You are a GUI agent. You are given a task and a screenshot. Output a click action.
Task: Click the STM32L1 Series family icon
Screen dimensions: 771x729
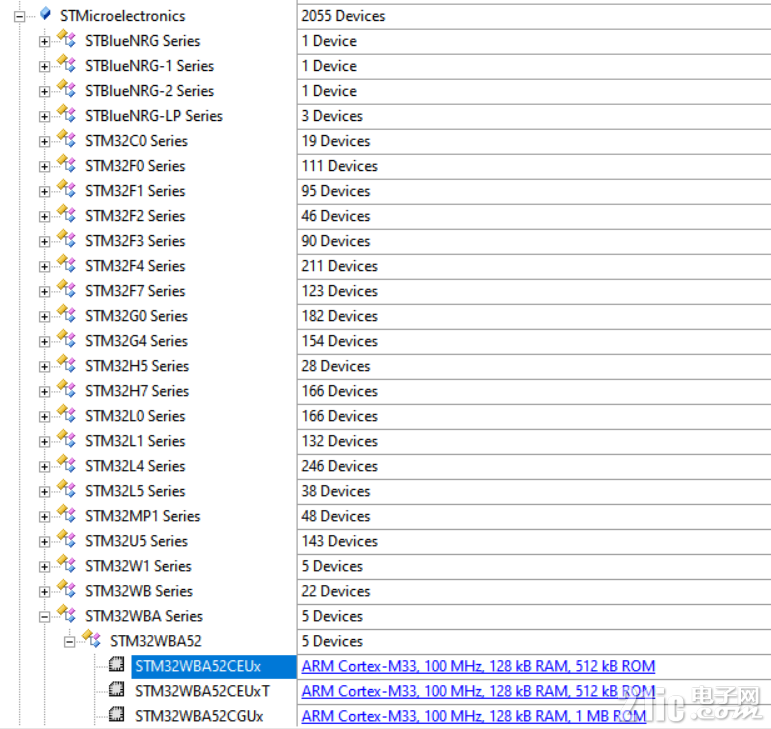[x=66, y=439]
